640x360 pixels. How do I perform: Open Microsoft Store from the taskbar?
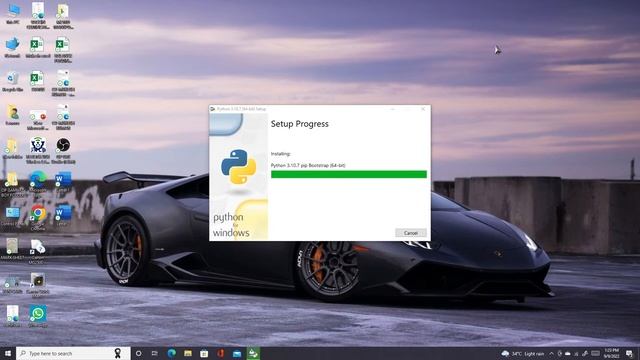(x=204, y=353)
